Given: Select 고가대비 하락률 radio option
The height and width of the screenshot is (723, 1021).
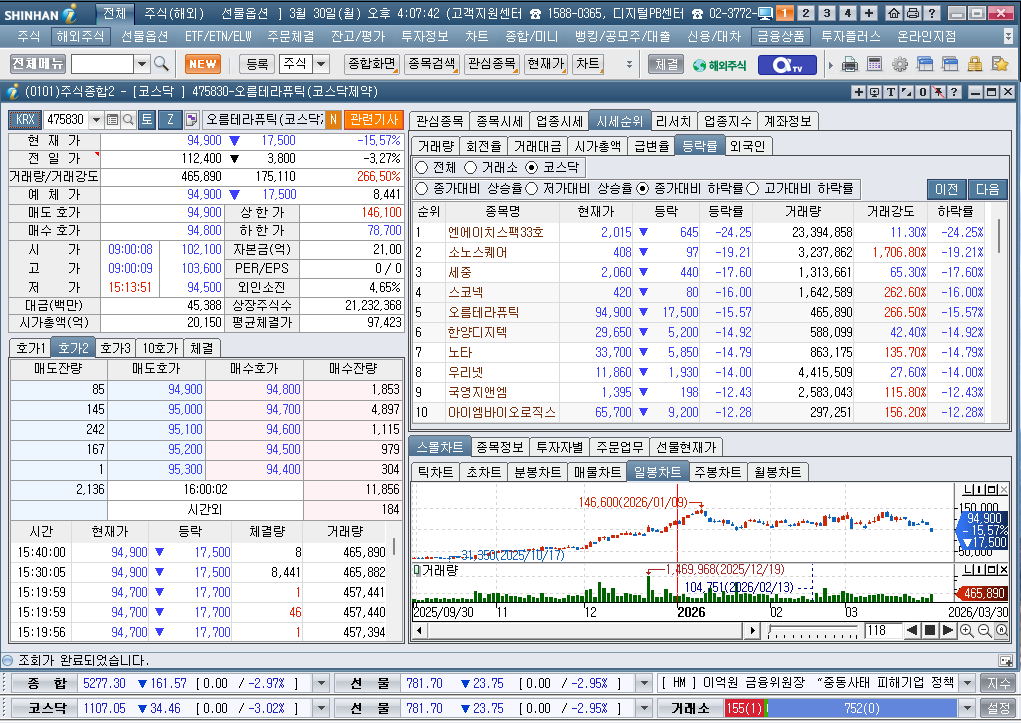Looking at the screenshot, I should (x=753, y=188).
